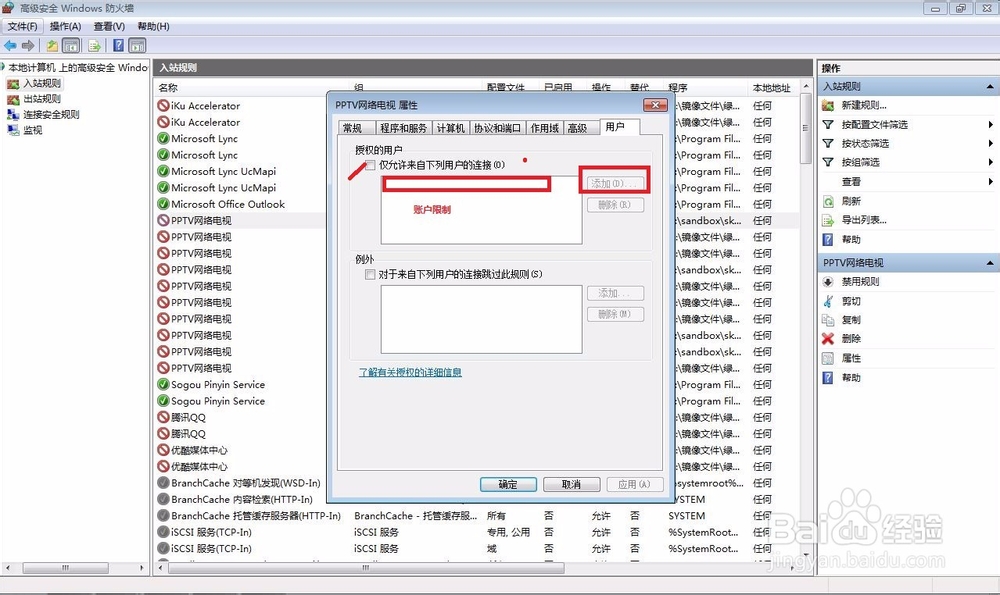Click 新建规则 icon in actions pane
This screenshot has height=595, width=1000.
(828, 105)
